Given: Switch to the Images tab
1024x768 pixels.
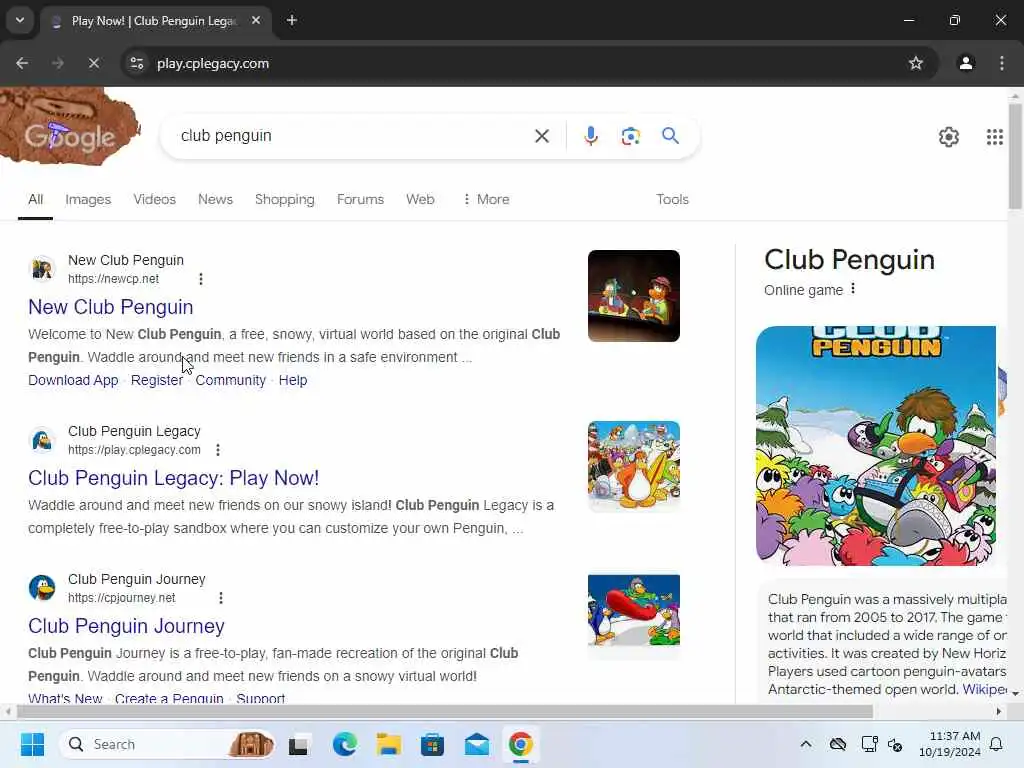Looking at the screenshot, I should point(88,199).
